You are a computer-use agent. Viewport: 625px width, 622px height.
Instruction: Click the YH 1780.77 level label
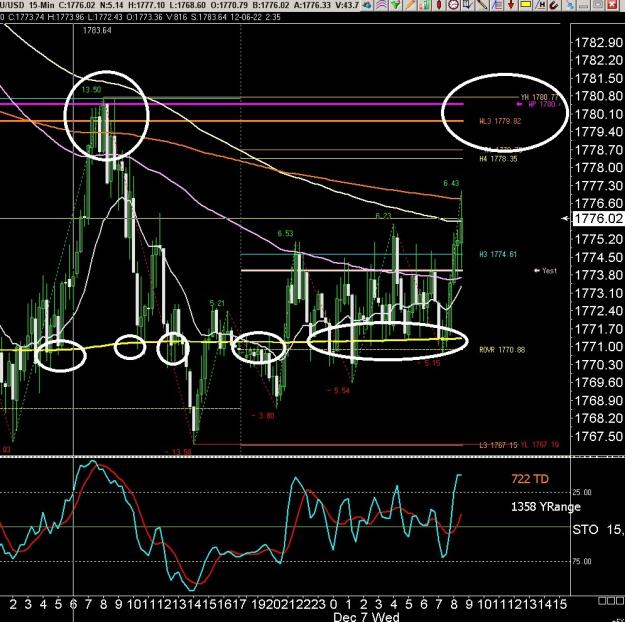(539, 97)
